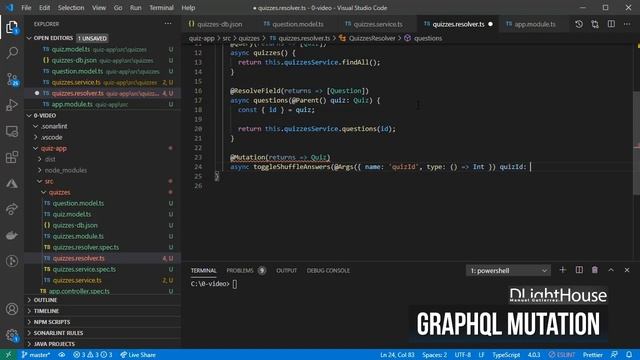Viewport: 640px width, 360px height.
Task: Open Manage gear icon
Action: click(x=12, y=335)
